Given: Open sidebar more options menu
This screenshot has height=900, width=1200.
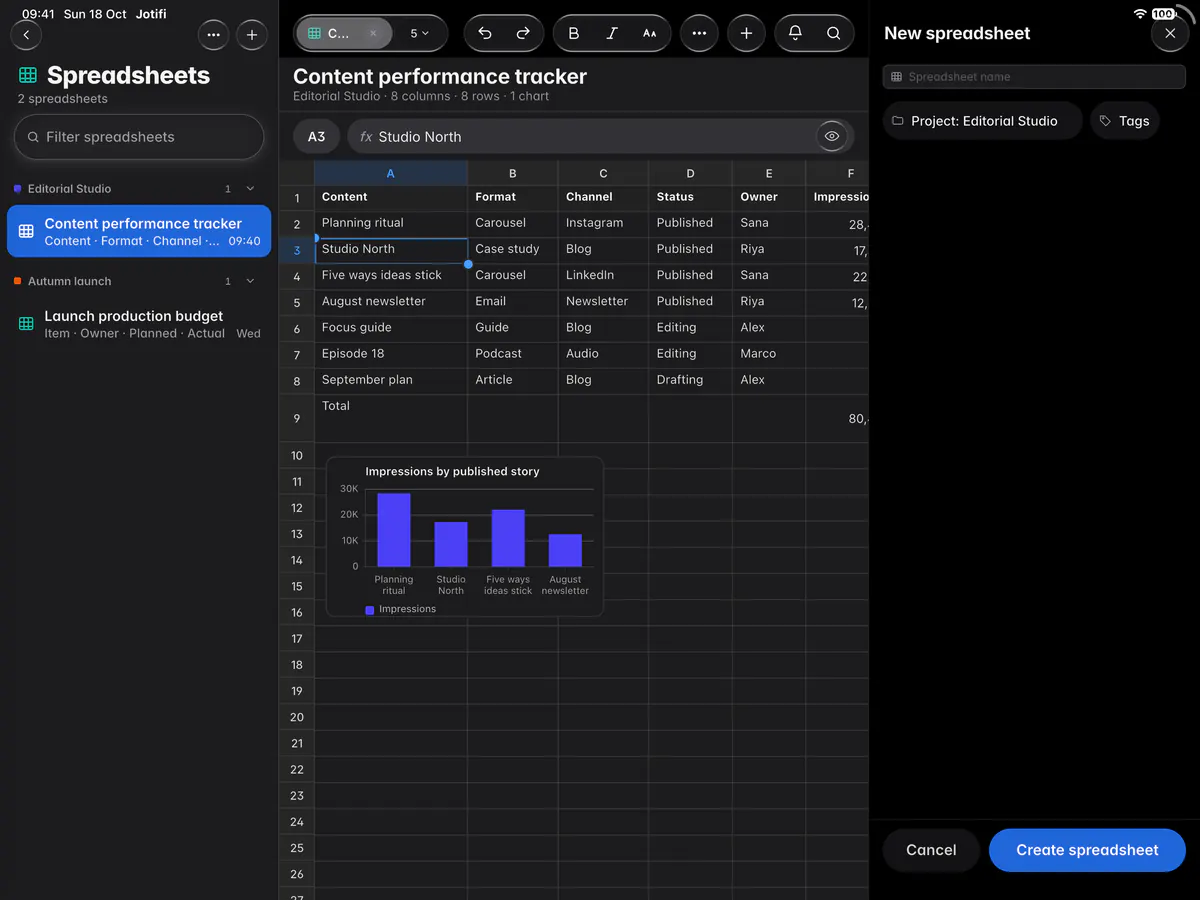Looking at the screenshot, I should coord(213,34).
